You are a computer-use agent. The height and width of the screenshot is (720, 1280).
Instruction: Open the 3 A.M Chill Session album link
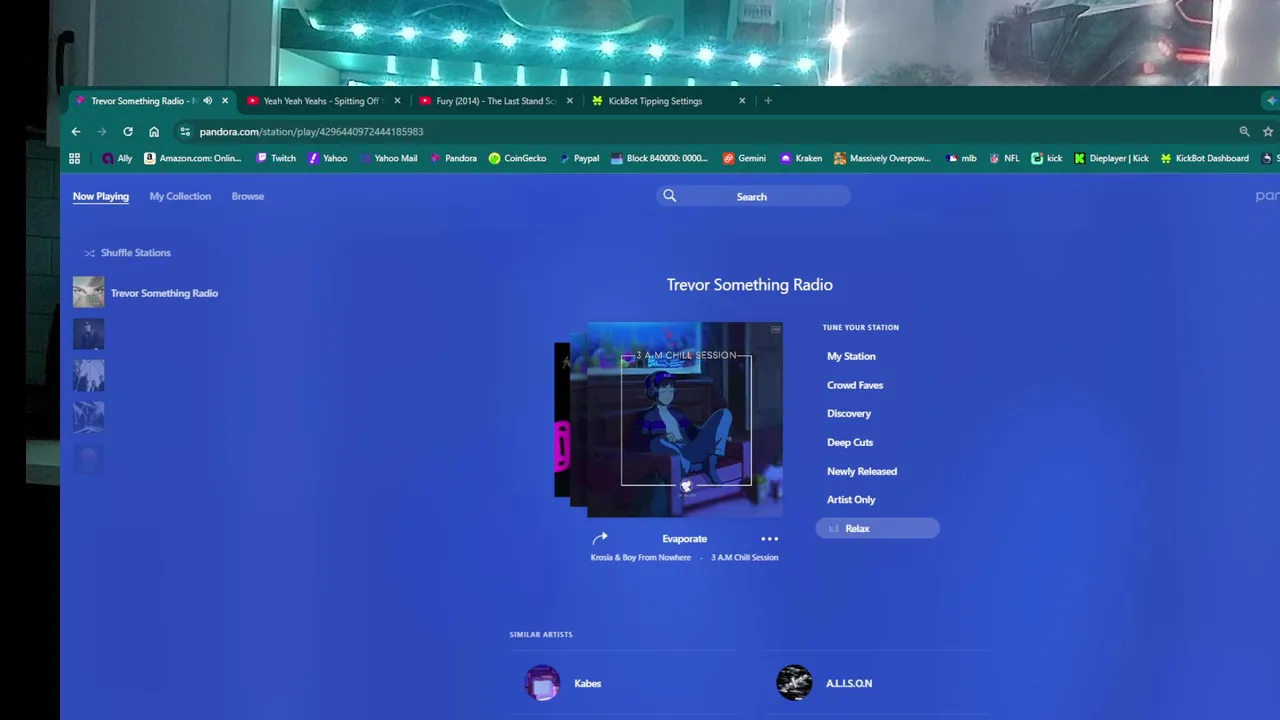(745, 557)
